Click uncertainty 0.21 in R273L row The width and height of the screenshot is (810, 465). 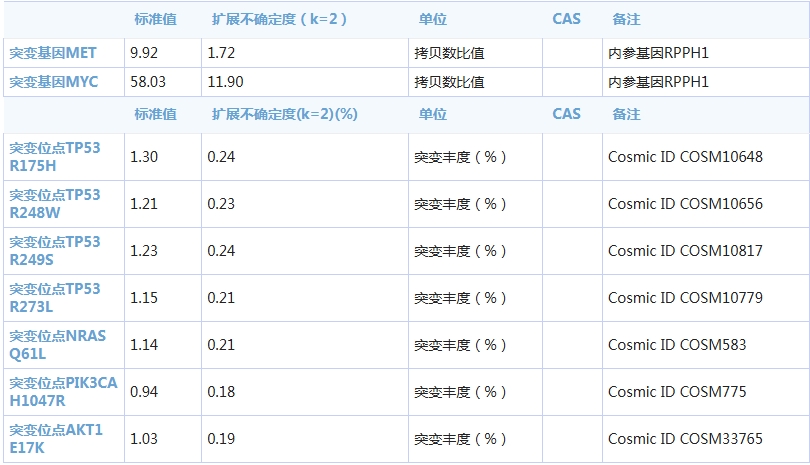tap(221, 298)
